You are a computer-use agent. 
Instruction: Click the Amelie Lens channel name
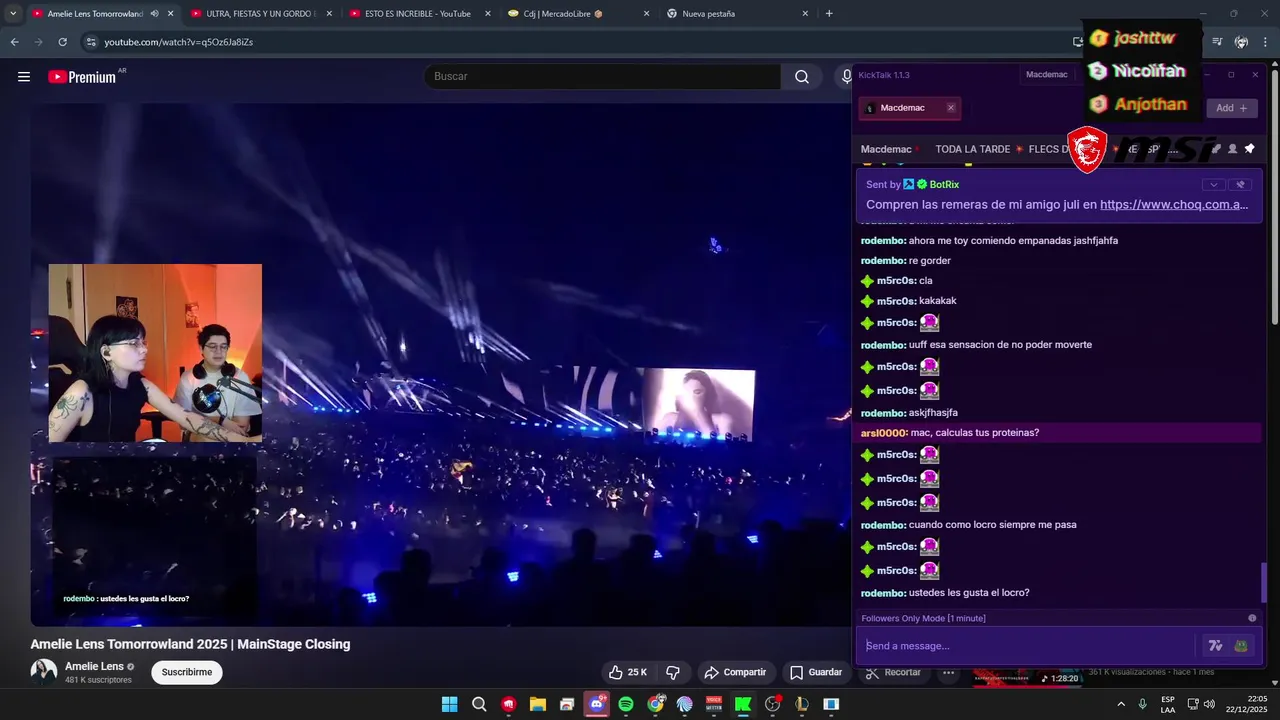[94, 666]
